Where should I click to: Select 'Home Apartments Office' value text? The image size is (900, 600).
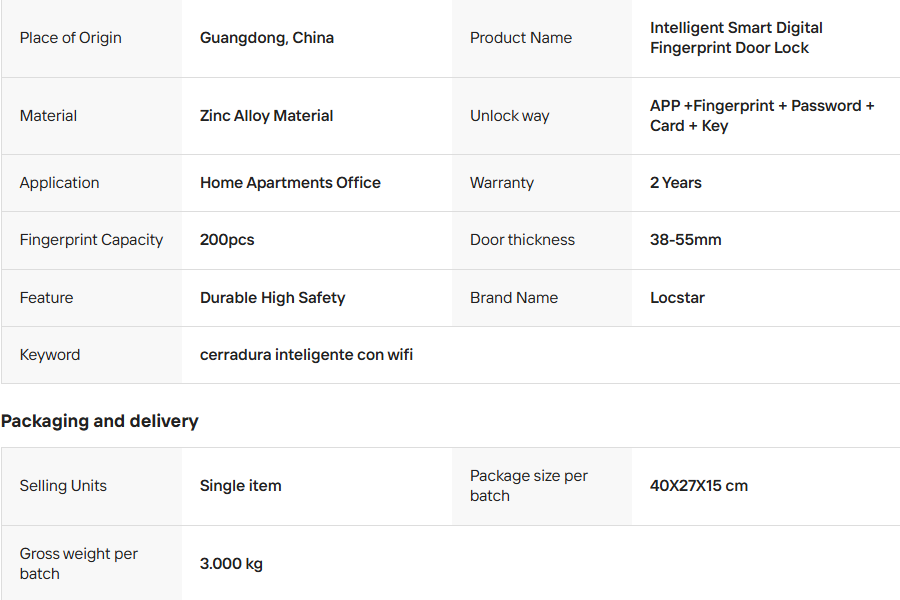(290, 183)
